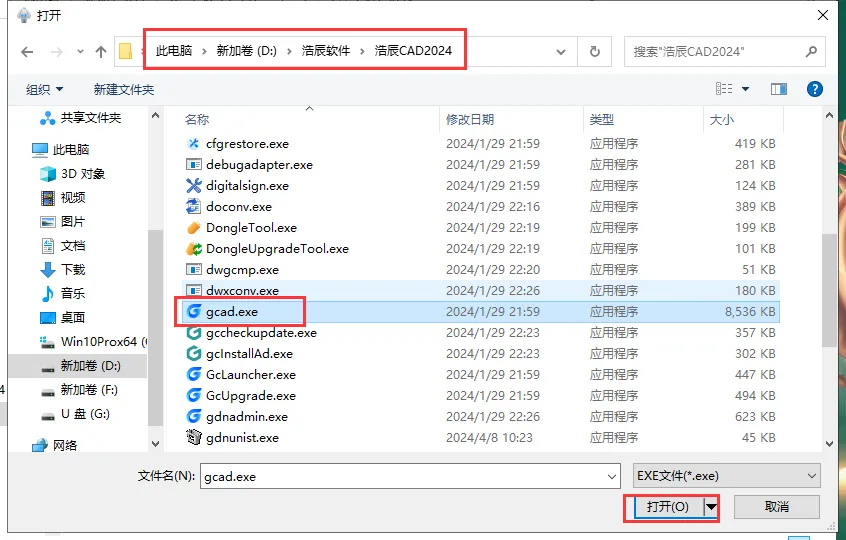Click the doconv.exe file icon
The image size is (846, 540).
[x=193, y=207]
